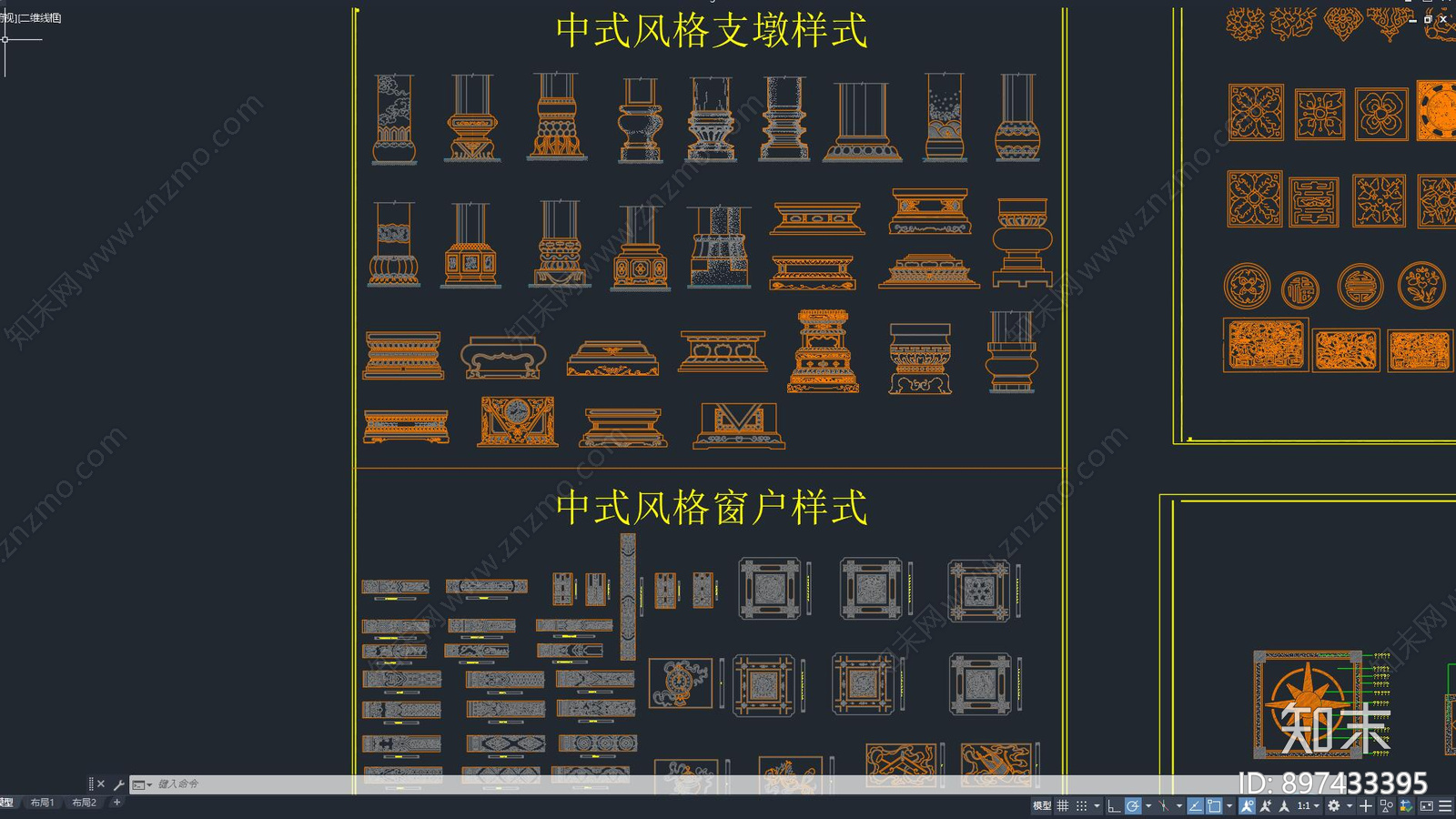Select the circular 福 character medallion
This screenshot has width=1456, height=819.
(1299, 290)
